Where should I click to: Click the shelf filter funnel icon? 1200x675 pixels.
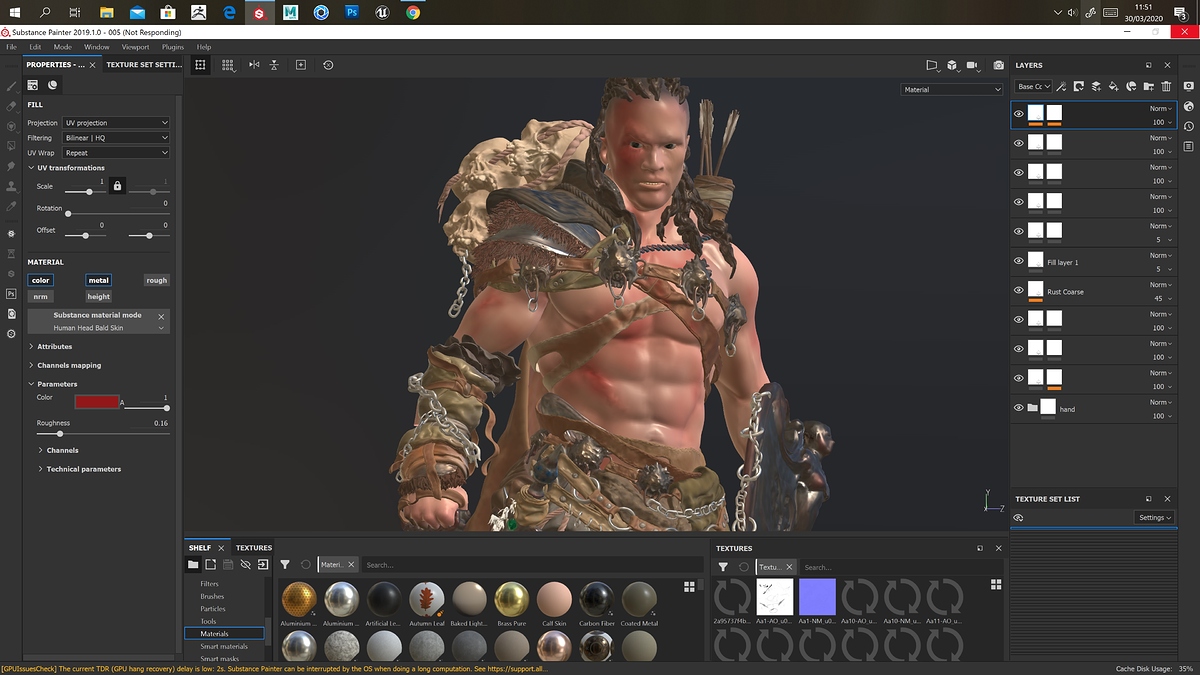tap(285, 565)
